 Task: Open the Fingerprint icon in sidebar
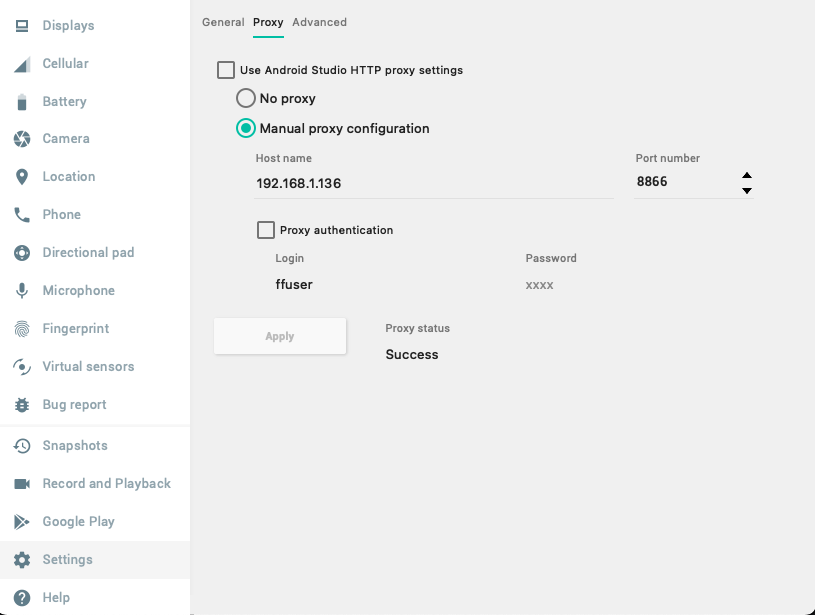tap(22, 329)
